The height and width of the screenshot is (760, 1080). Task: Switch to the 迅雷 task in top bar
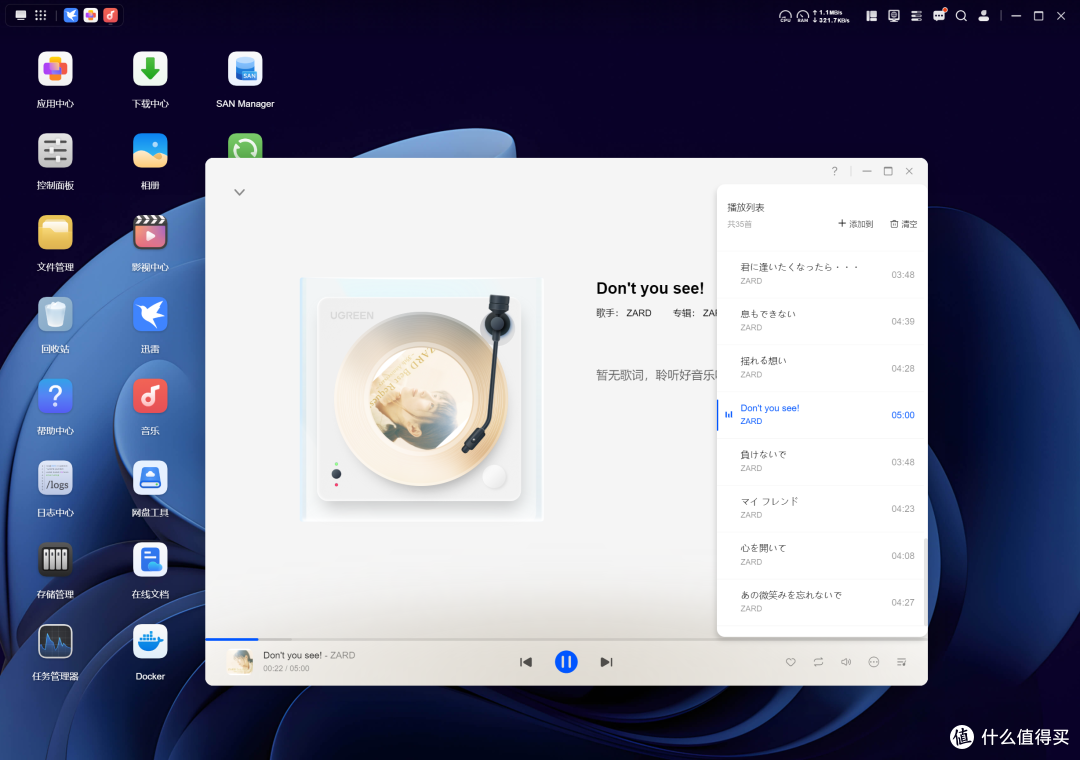(x=71, y=15)
